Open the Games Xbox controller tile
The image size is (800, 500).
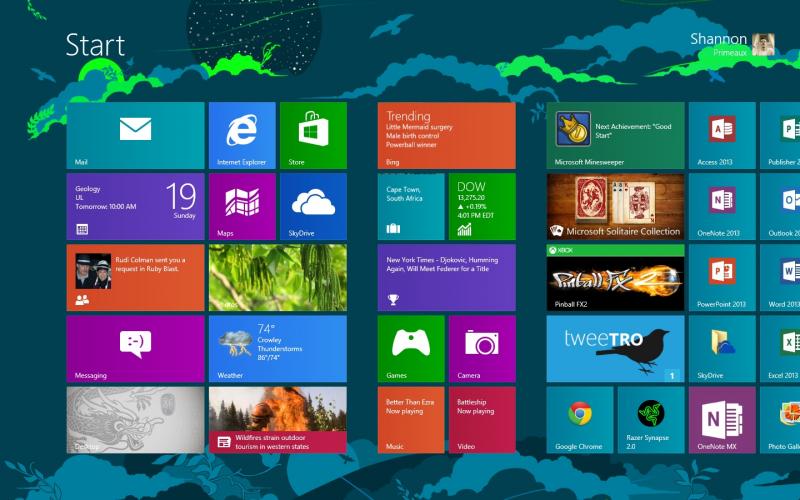pyautogui.click(x=411, y=348)
